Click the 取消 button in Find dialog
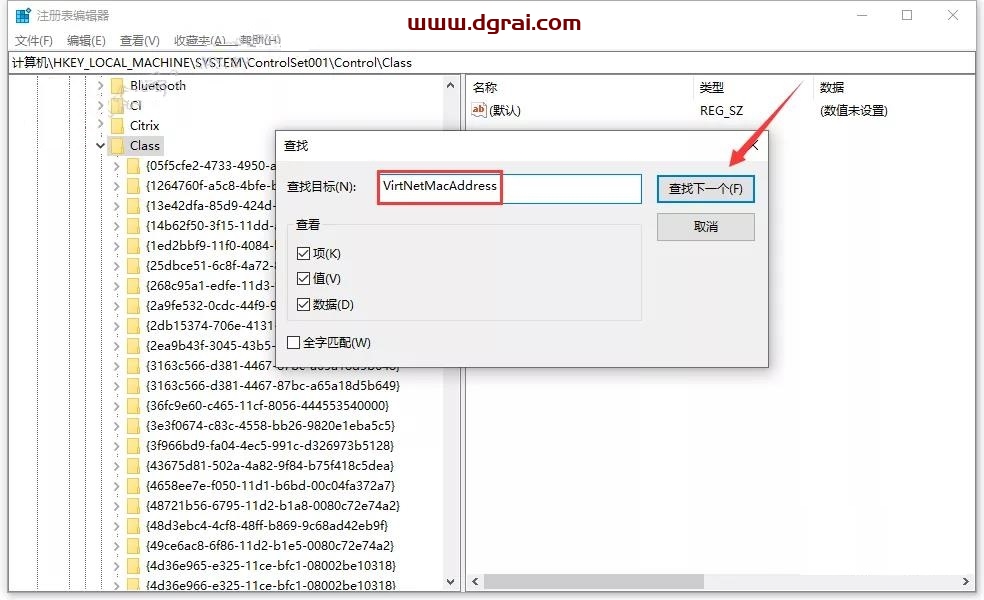 tap(705, 227)
